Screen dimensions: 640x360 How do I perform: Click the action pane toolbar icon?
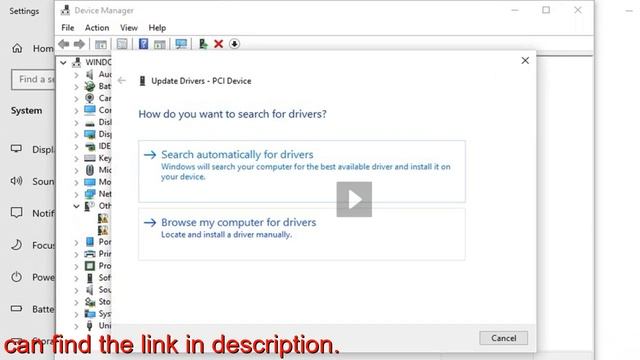pos(160,44)
